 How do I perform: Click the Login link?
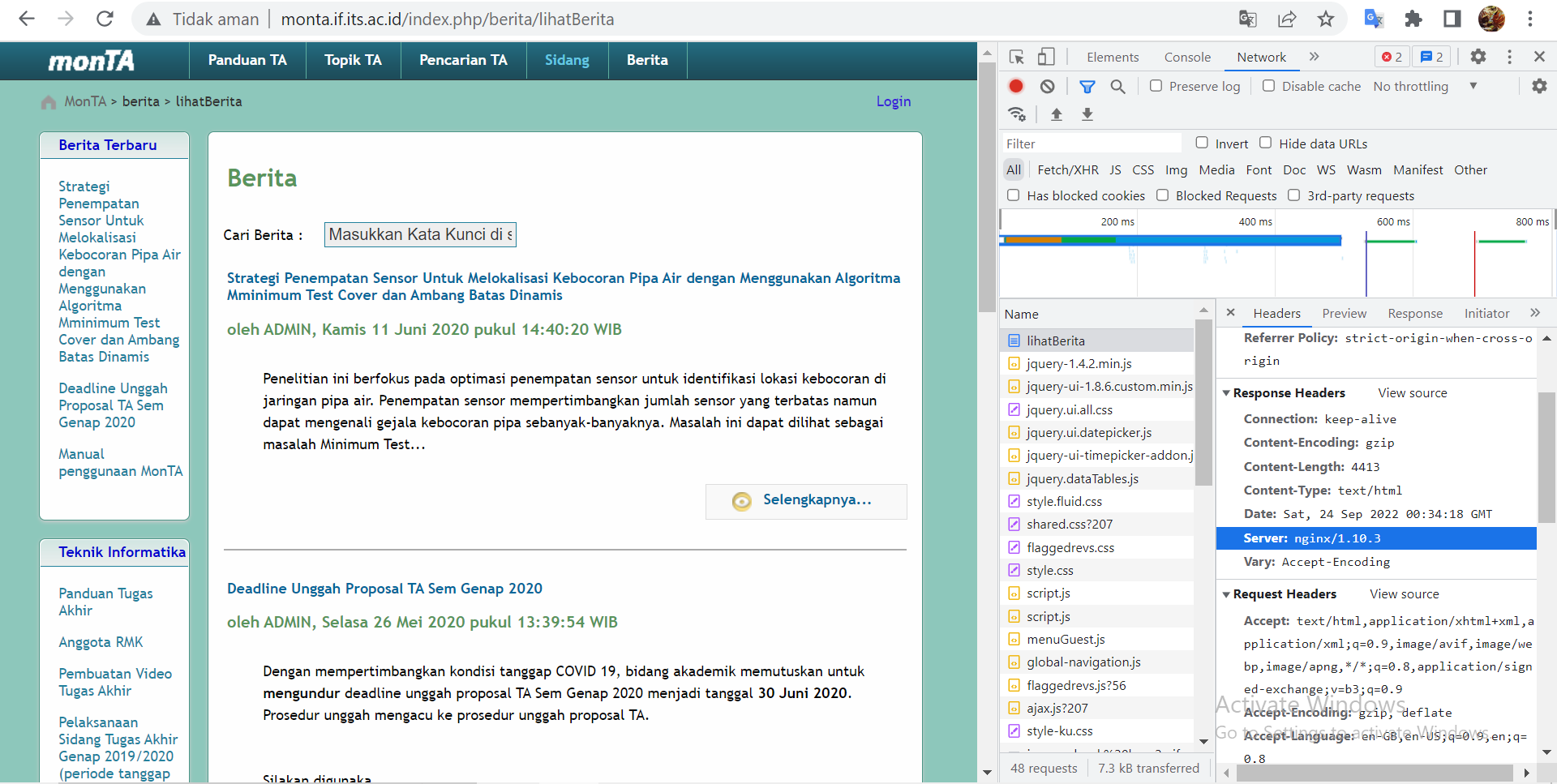click(x=894, y=101)
